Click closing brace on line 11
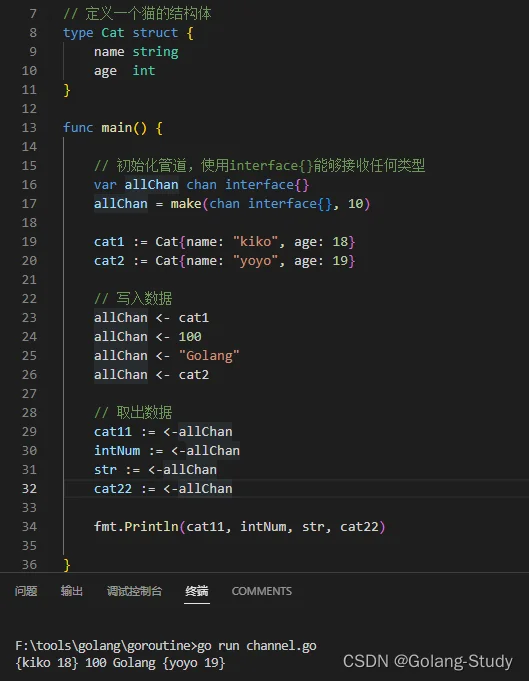 tap(67, 90)
